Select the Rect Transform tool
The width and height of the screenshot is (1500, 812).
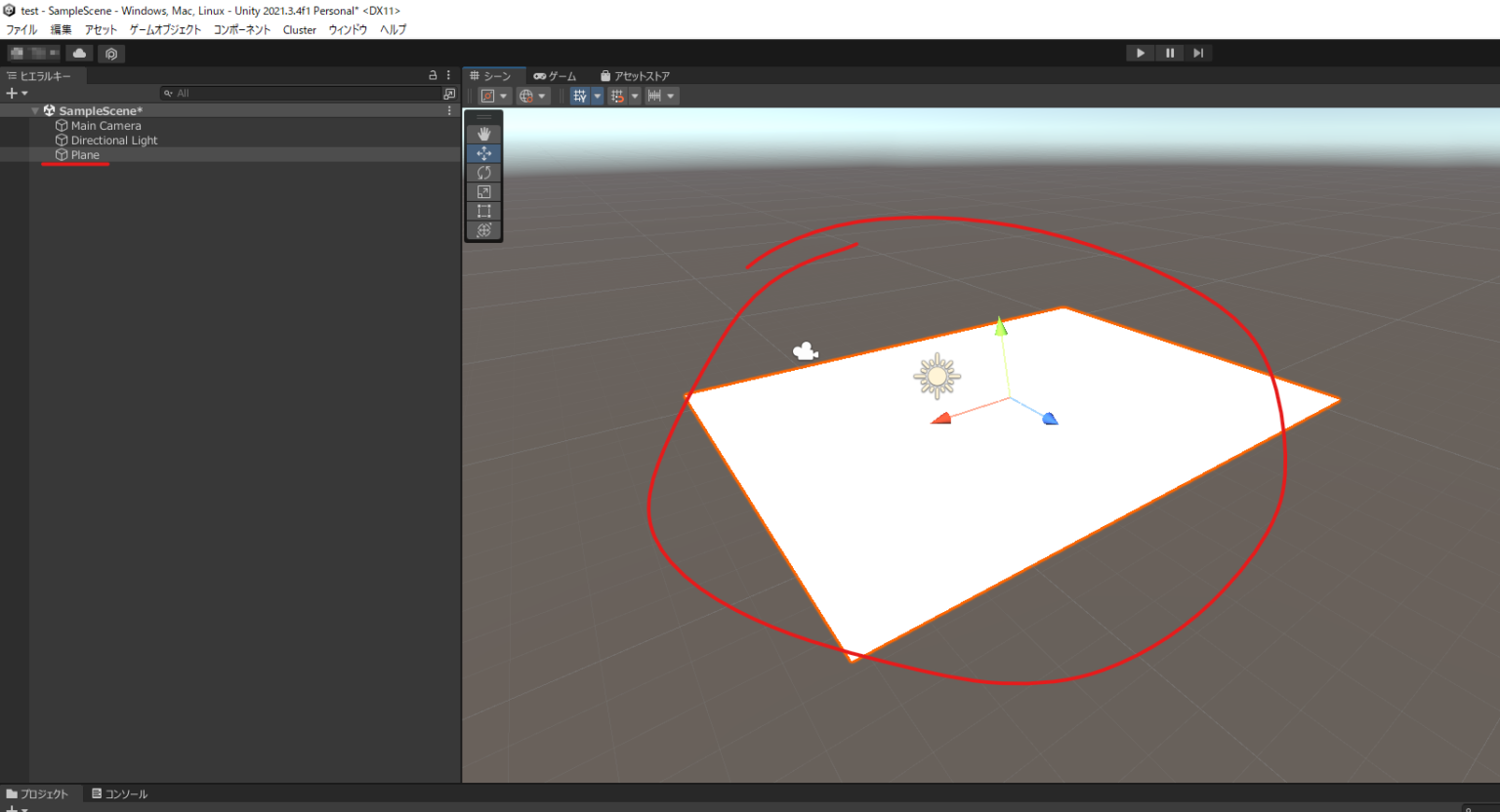(x=483, y=211)
